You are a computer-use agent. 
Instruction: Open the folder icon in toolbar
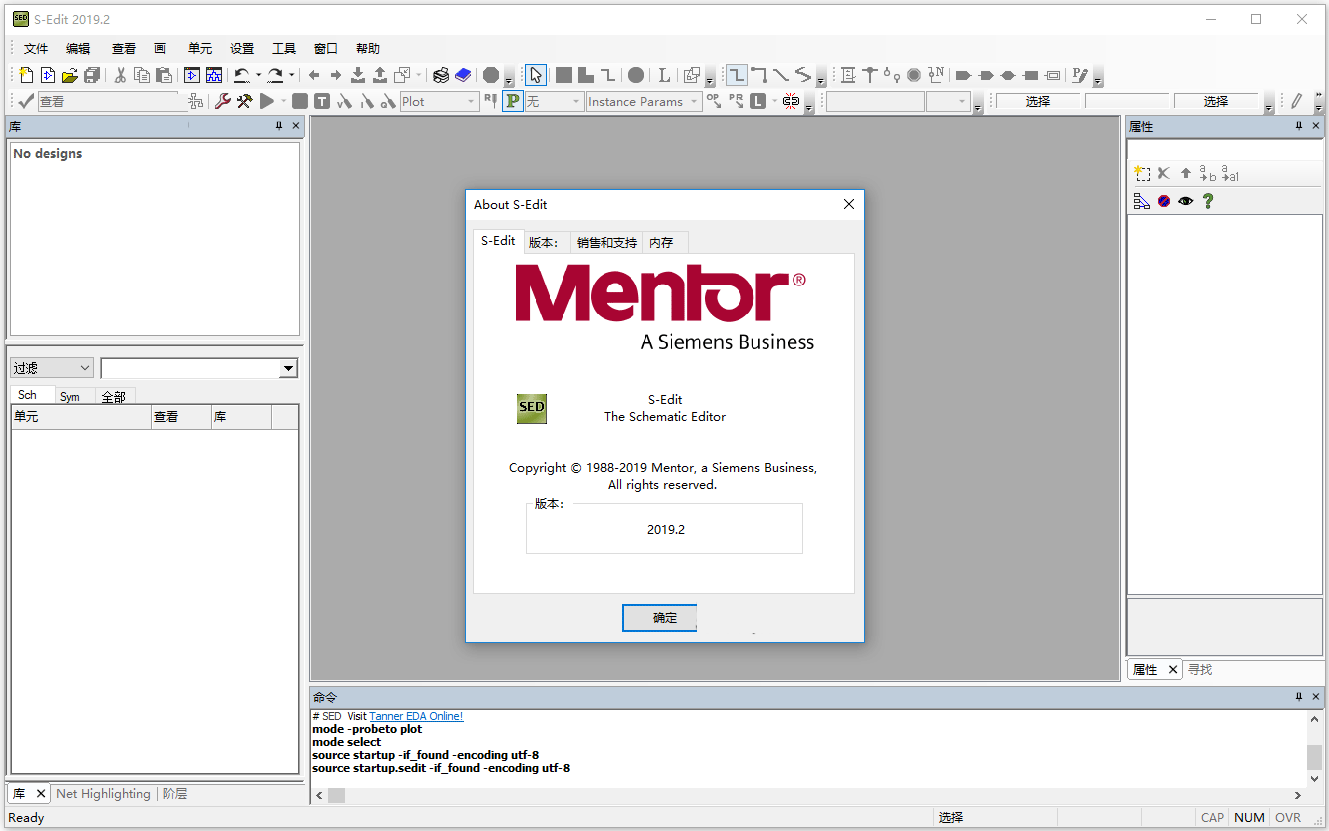click(70, 75)
